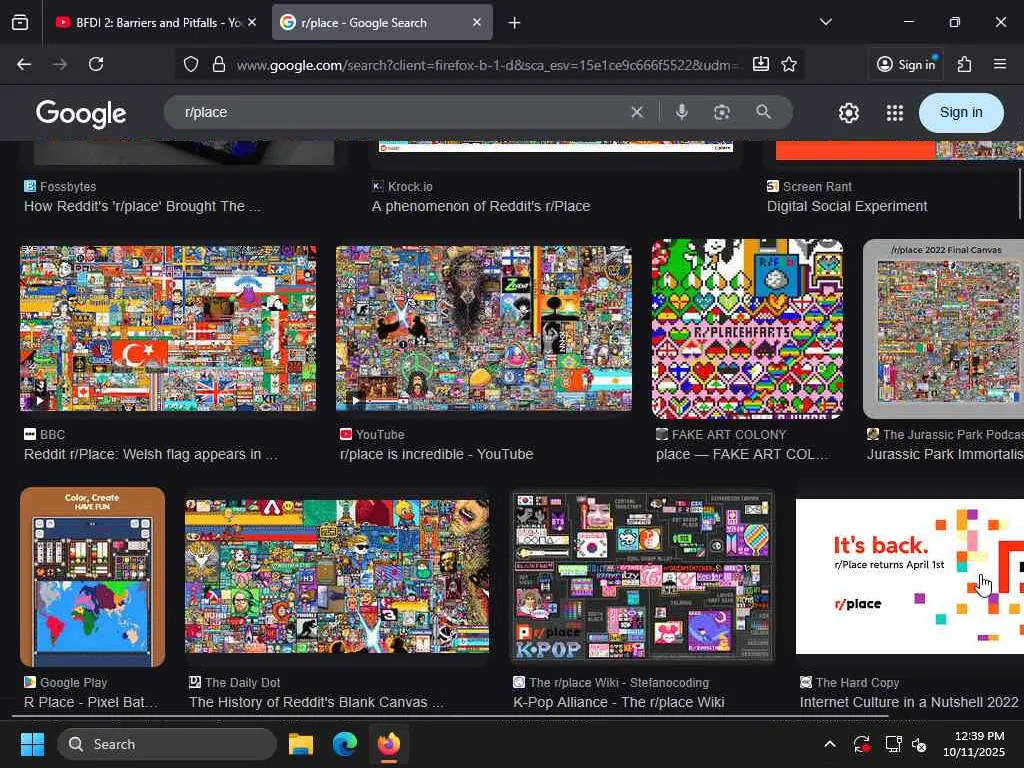Open Screen Rant Digital Social Experiment link

847,206
